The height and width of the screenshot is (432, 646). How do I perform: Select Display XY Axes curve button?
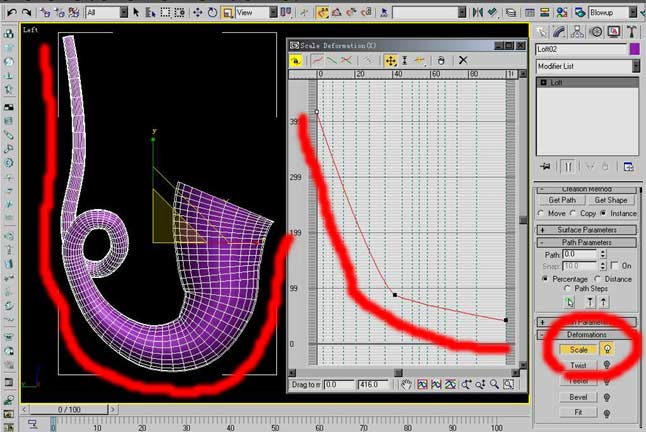(x=346, y=61)
